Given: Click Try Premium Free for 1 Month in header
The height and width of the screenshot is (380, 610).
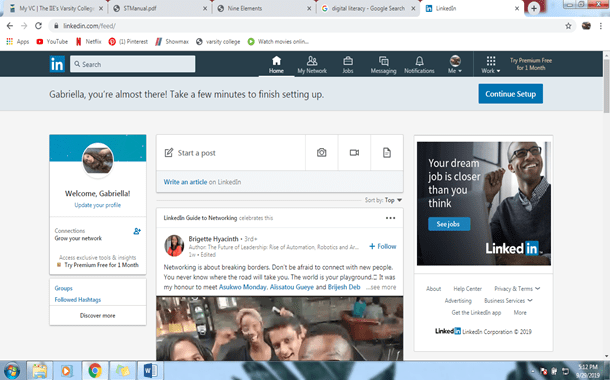Looking at the screenshot, I should coord(531,64).
